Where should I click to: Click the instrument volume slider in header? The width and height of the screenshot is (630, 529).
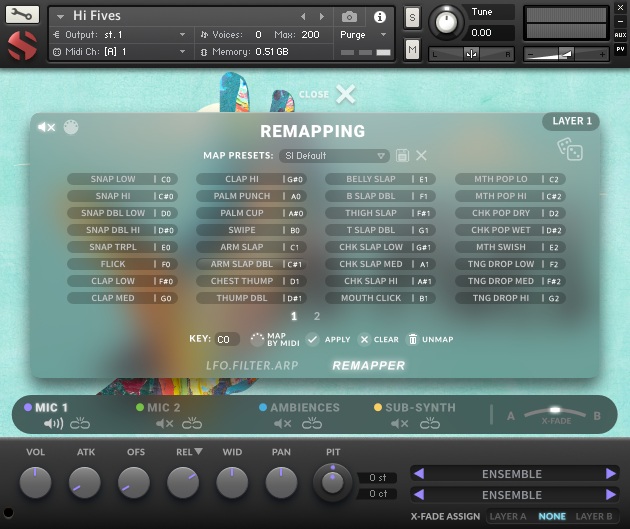pyautogui.click(x=566, y=54)
